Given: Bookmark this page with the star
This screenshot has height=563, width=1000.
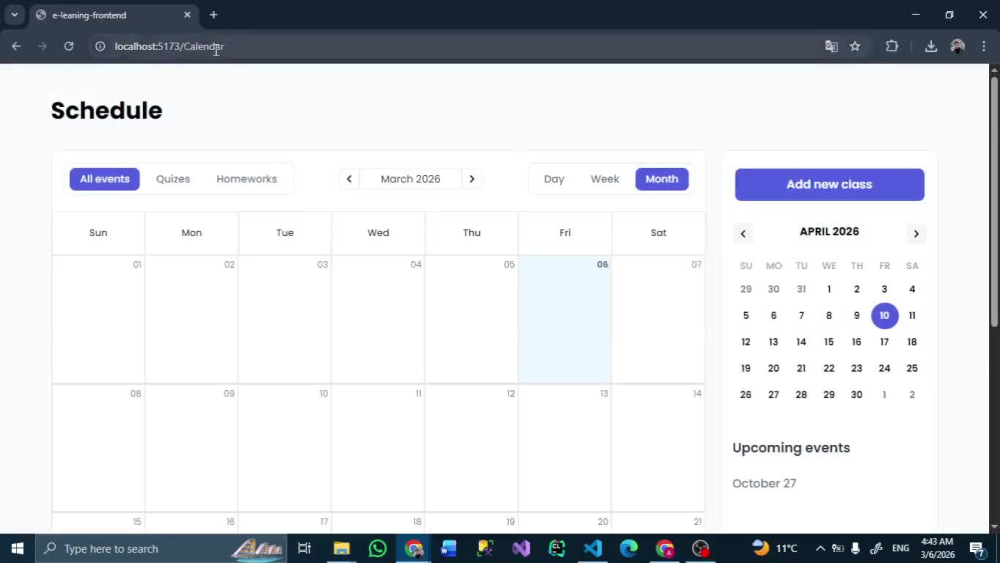Looking at the screenshot, I should pos(855,46).
